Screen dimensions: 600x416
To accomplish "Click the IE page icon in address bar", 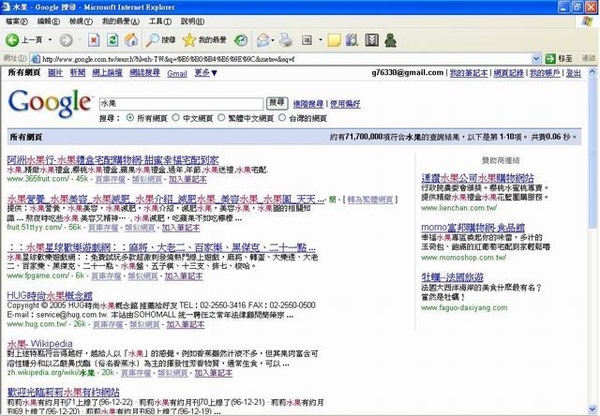I will coord(36,59).
